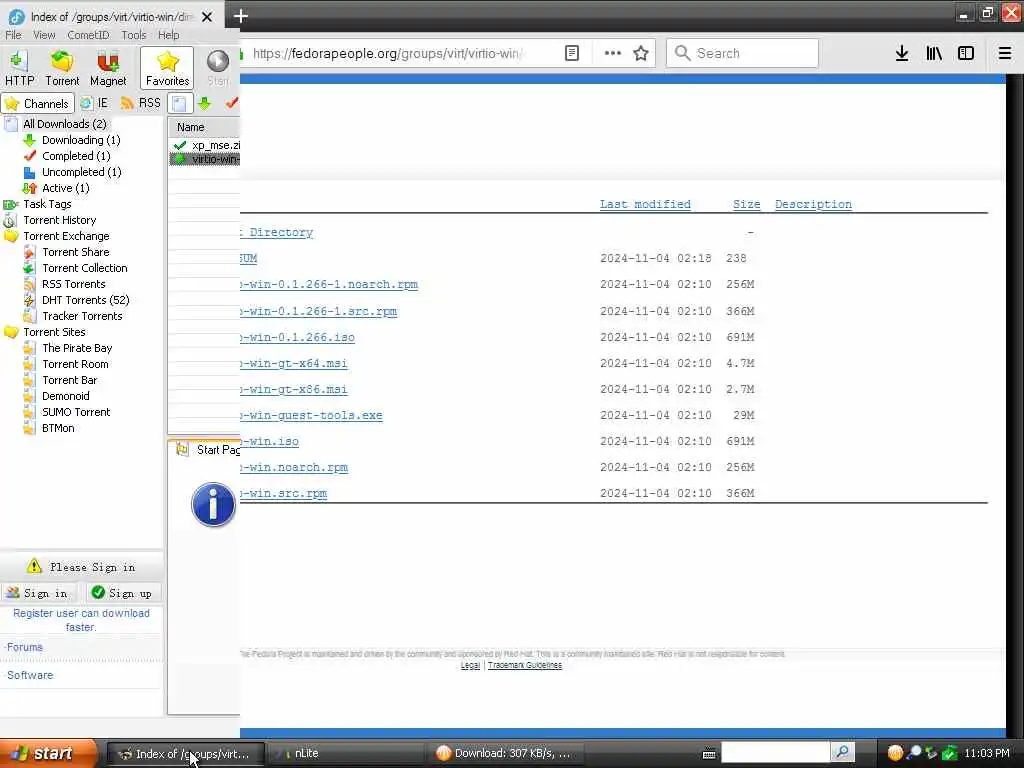Click the HTTP download toolbar icon
Image resolution: width=1024 pixels, height=768 pixels.
point(20,68)
